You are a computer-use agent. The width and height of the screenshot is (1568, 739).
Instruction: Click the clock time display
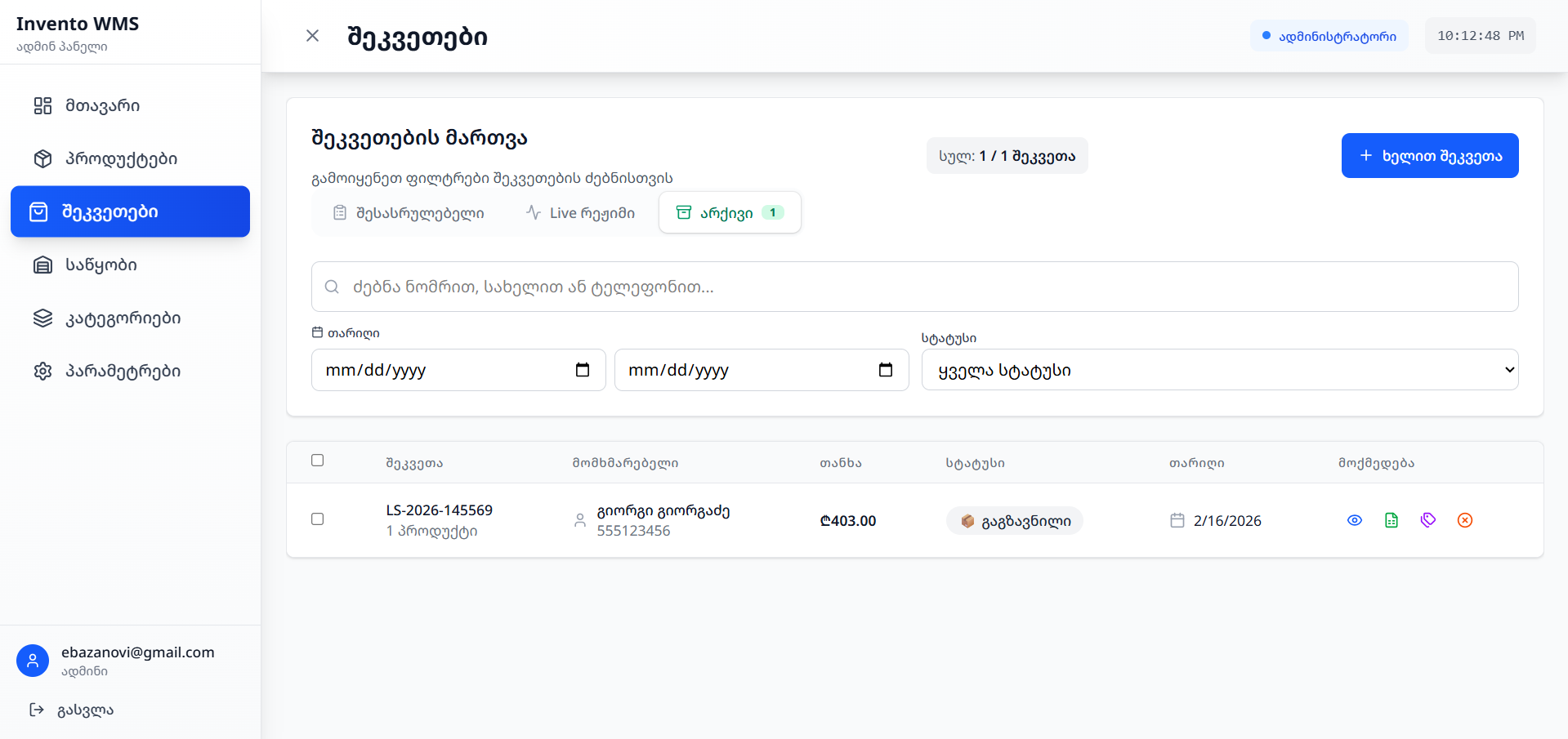[1480, 36]
